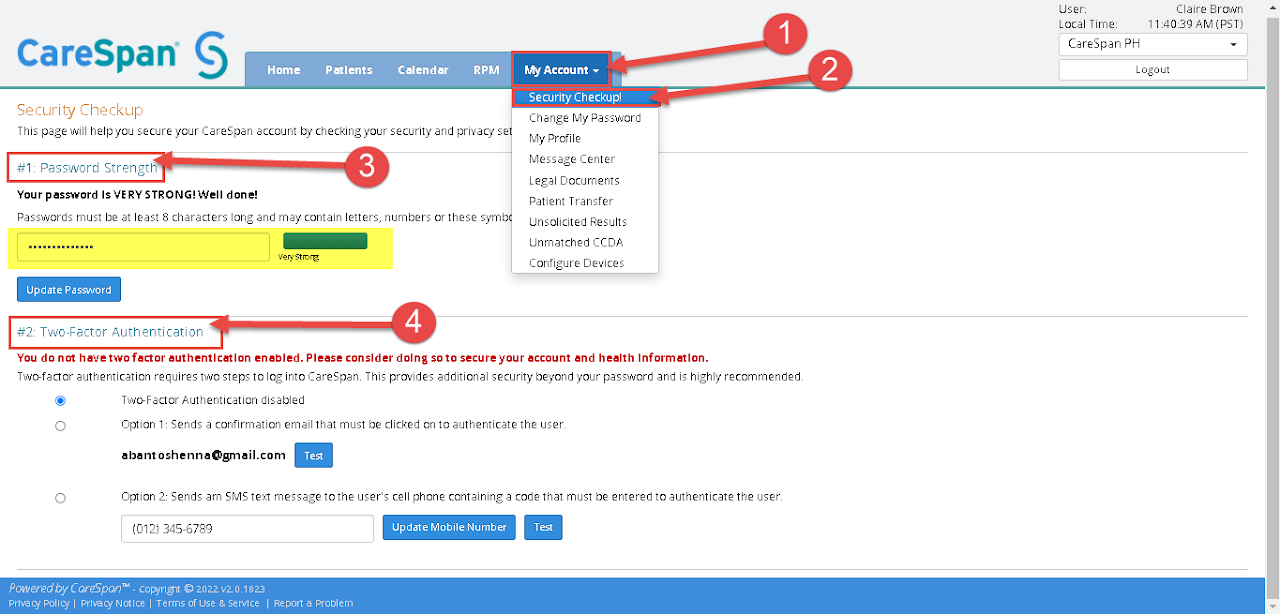This screenshot has height=614, width=1280.
Task: Open My Profile menu item
Action: [555, 139]
